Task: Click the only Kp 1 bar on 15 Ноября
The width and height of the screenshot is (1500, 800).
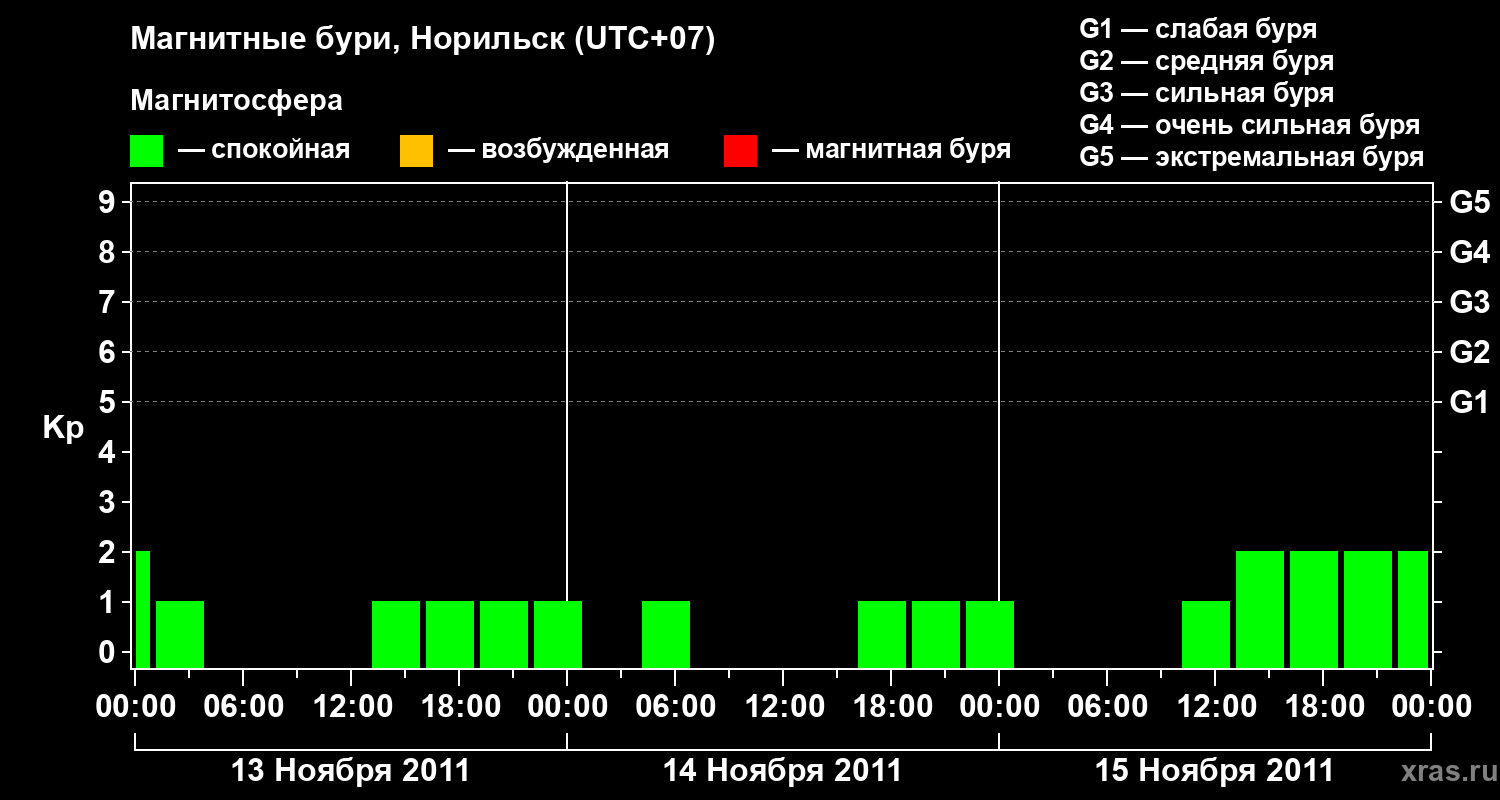Action: [1206, 634]
